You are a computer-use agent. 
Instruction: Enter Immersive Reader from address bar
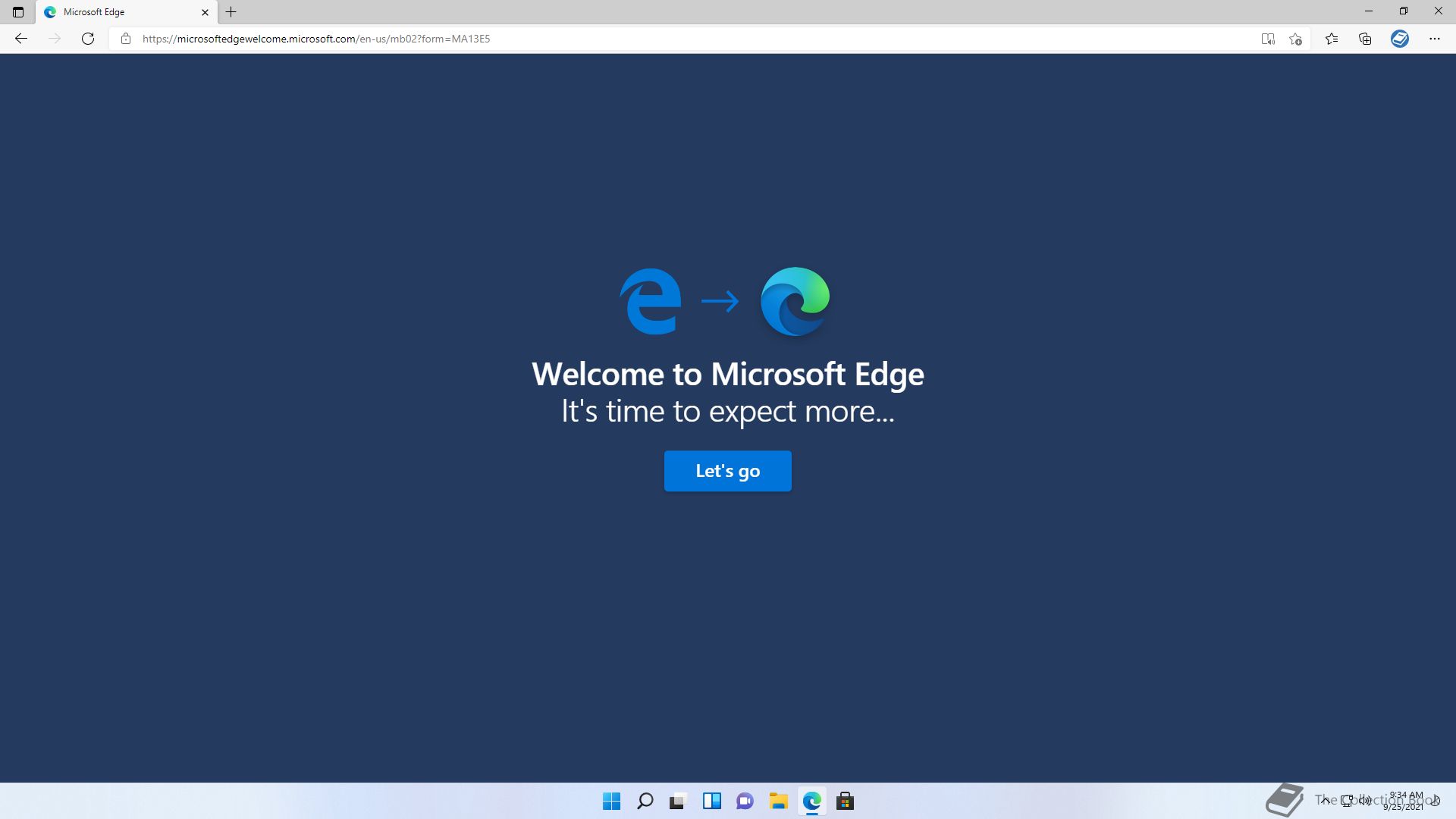(1268, 39)
